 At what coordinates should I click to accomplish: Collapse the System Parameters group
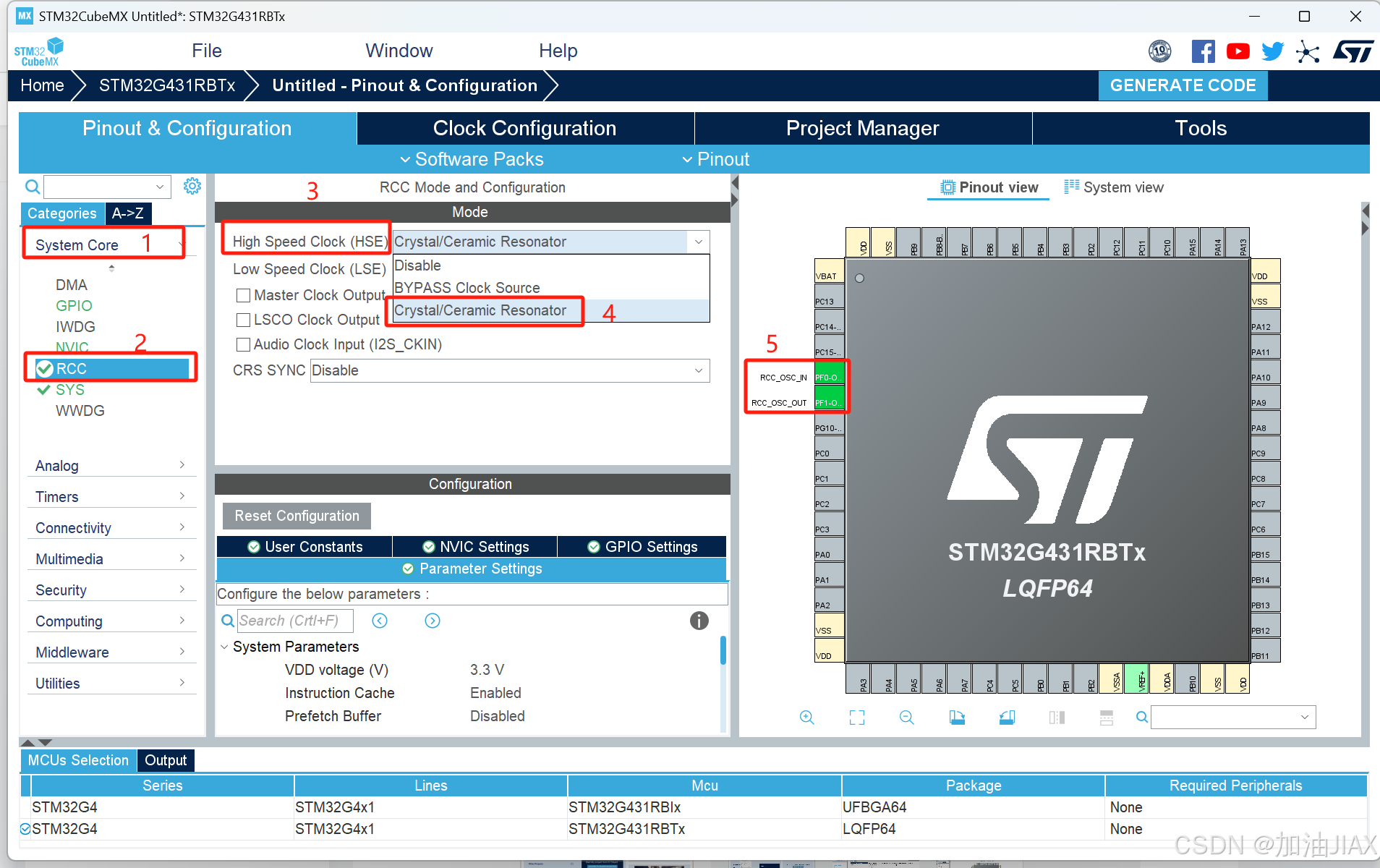pos(224,647)
